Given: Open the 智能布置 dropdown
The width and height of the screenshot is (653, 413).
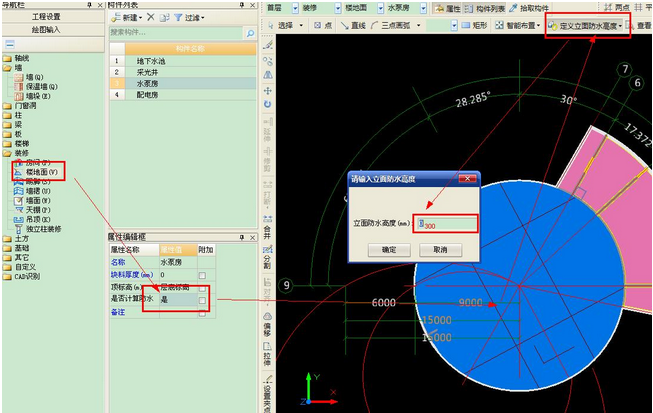Looking at the screenshot, I should [518, 25].
